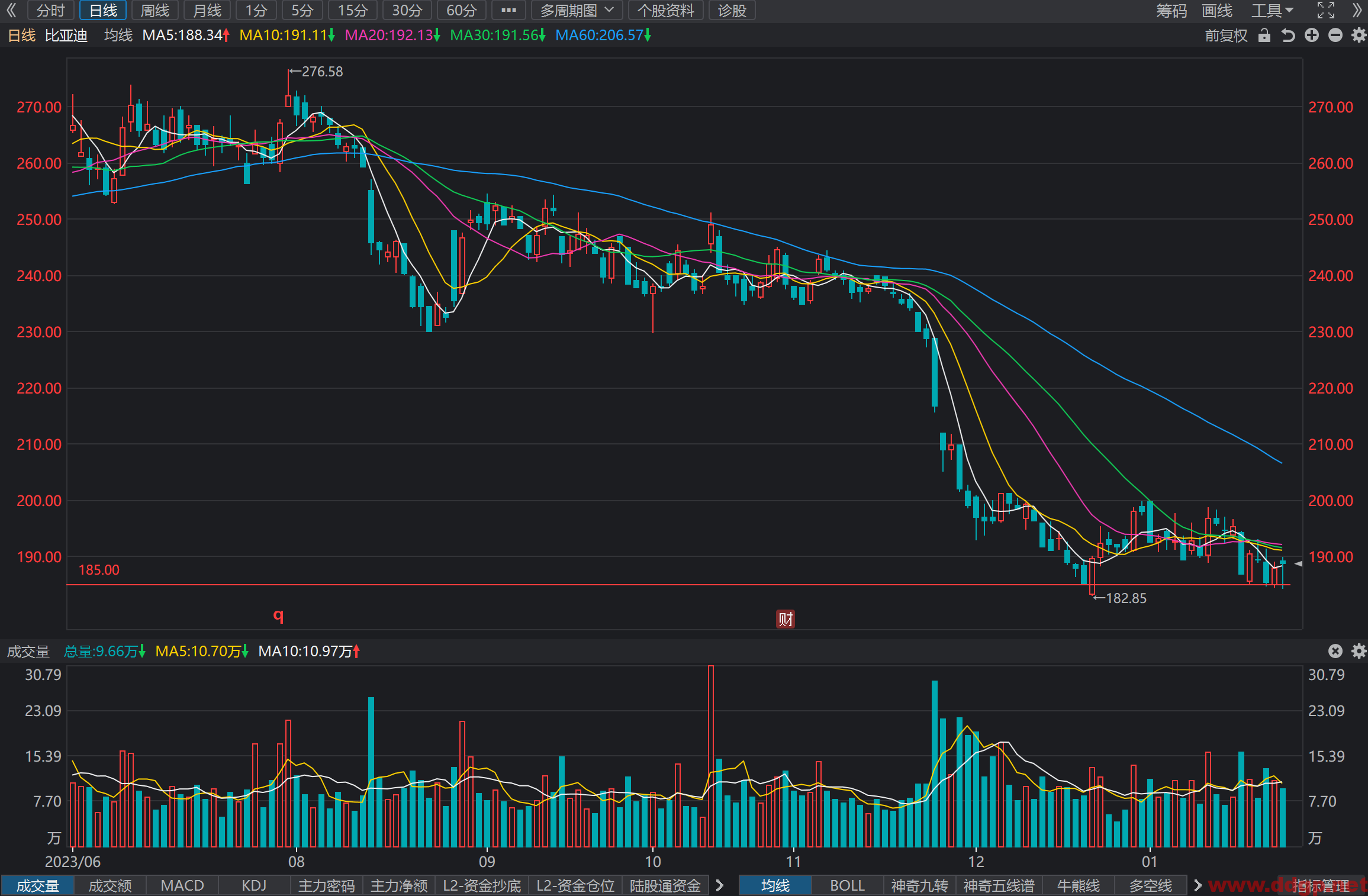Viewport: 1368px width, 896px height.
Task: Close the volume indicator panel
Action: tap(1335, 651)
